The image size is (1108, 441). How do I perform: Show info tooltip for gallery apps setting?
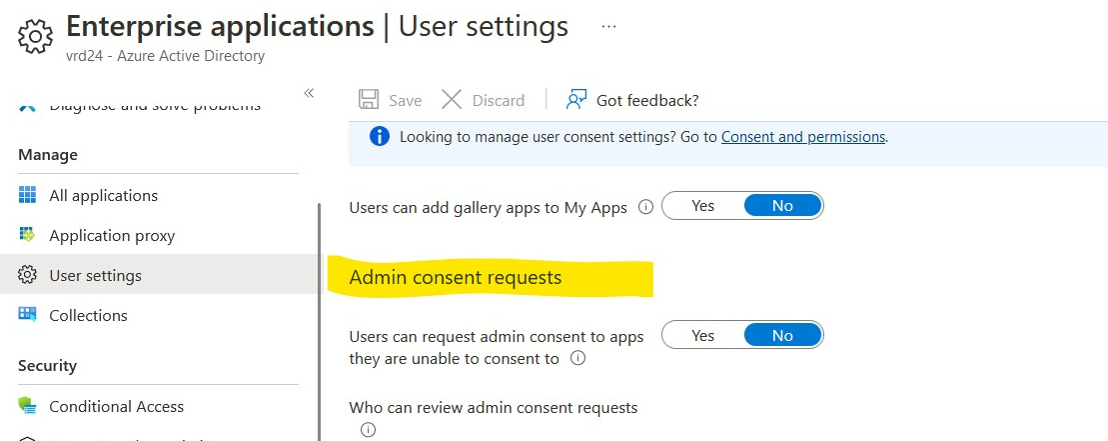point(645,207)
